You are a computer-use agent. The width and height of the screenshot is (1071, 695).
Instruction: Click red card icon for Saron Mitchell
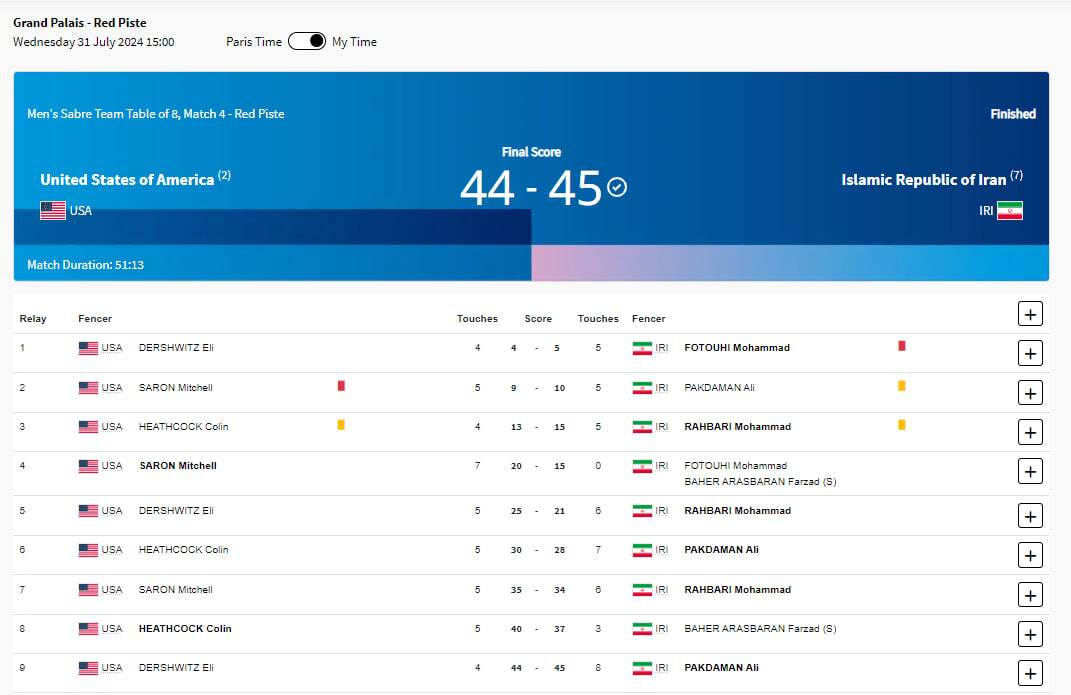tap(341, 385)
